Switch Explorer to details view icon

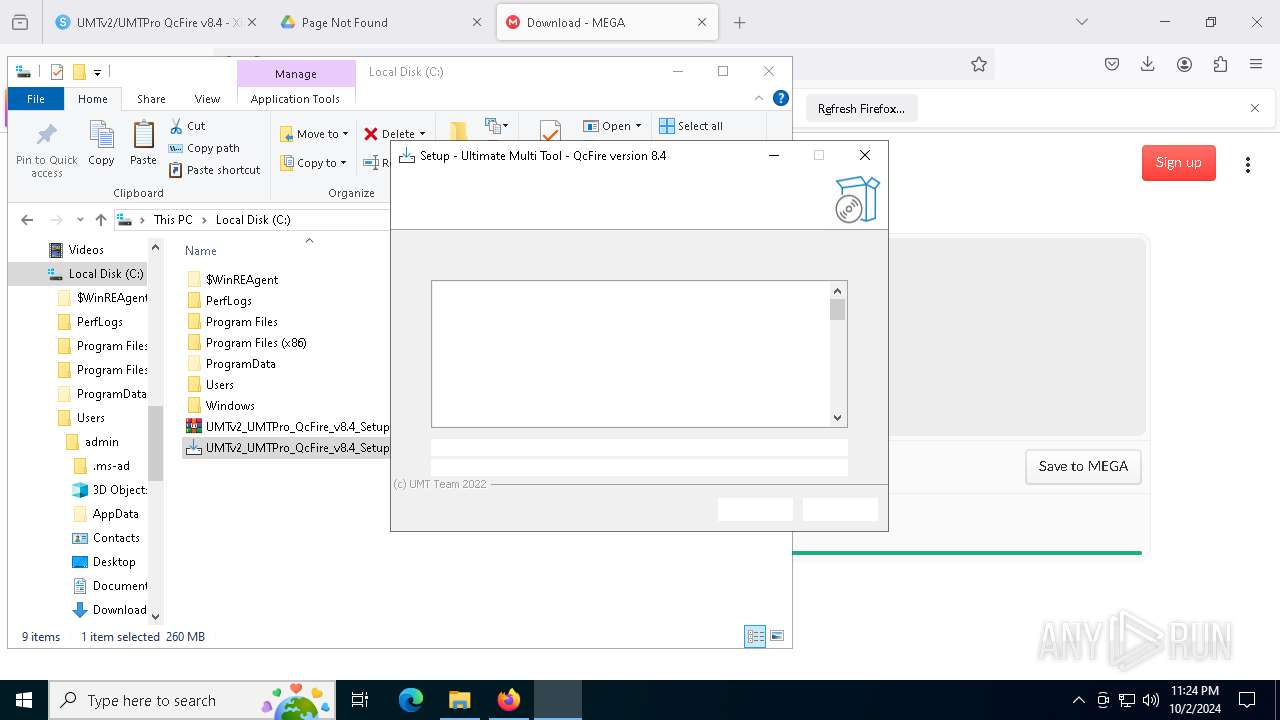(x=755, y=636)
